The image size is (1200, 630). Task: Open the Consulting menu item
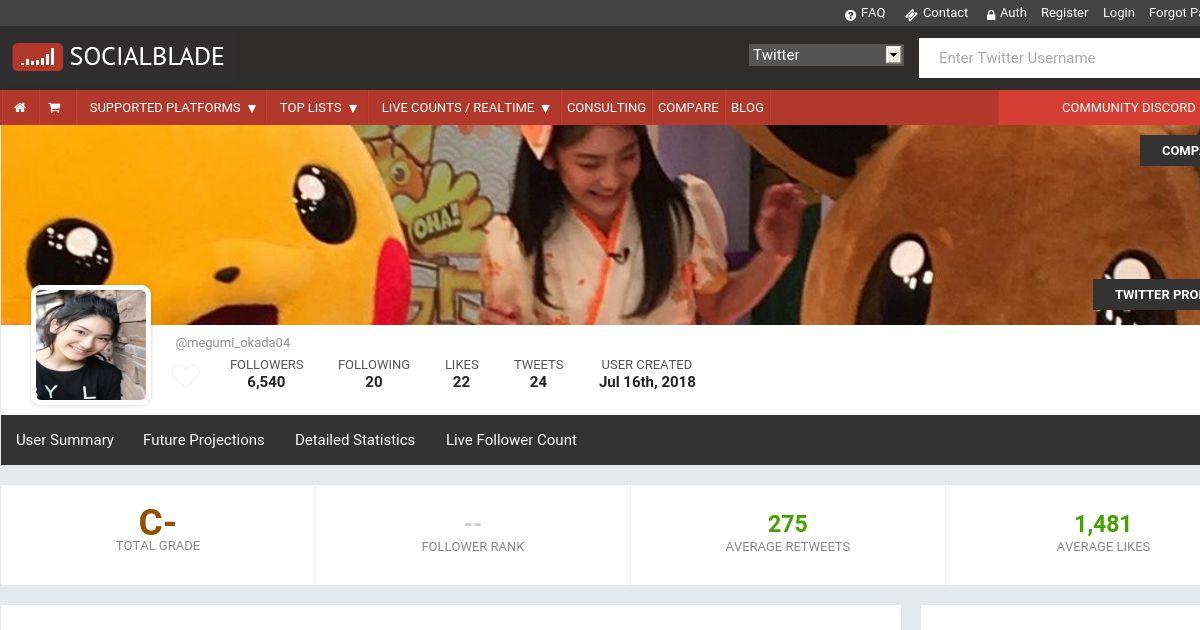[x=606, y=108]
